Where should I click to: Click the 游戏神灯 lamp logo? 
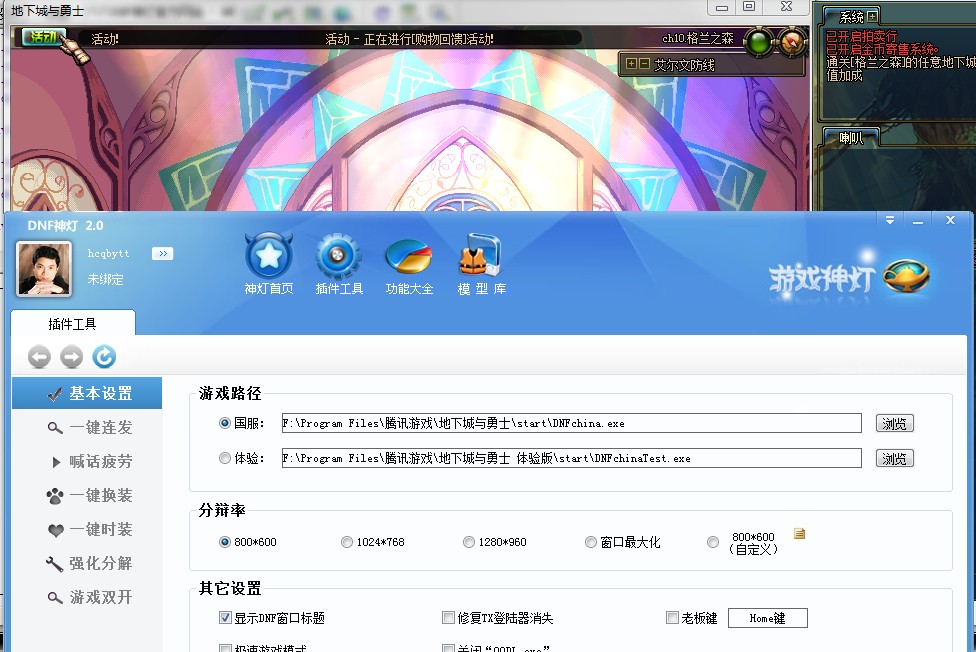coord(907,276)
